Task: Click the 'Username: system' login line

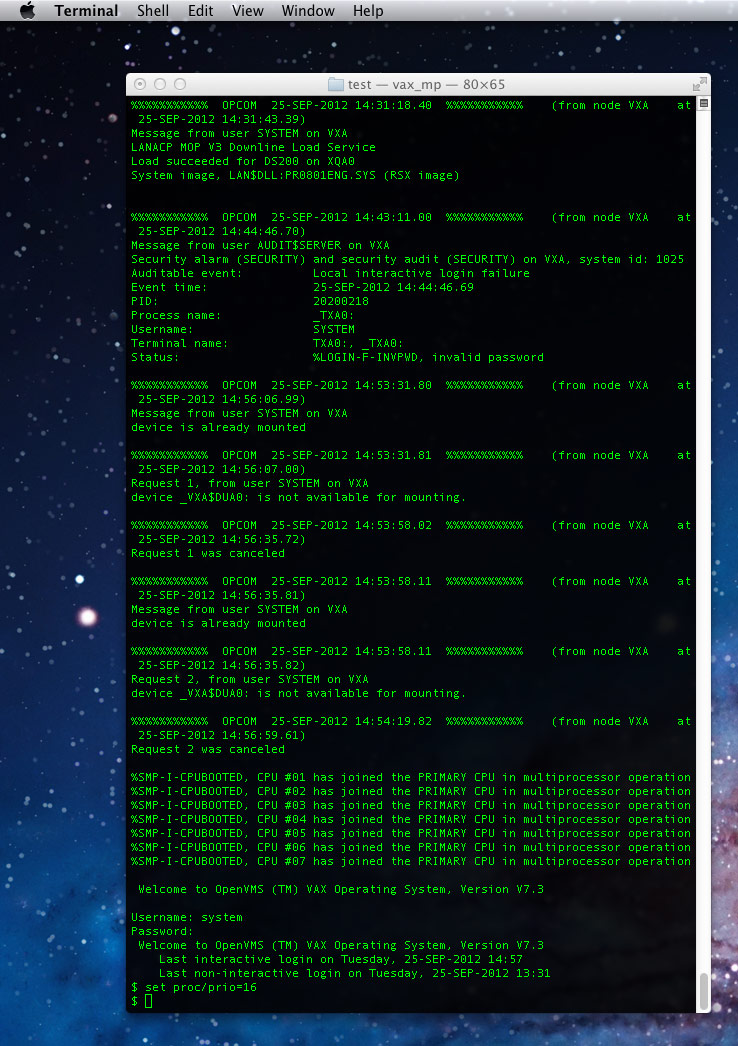Action: click(x=187, y=917)
